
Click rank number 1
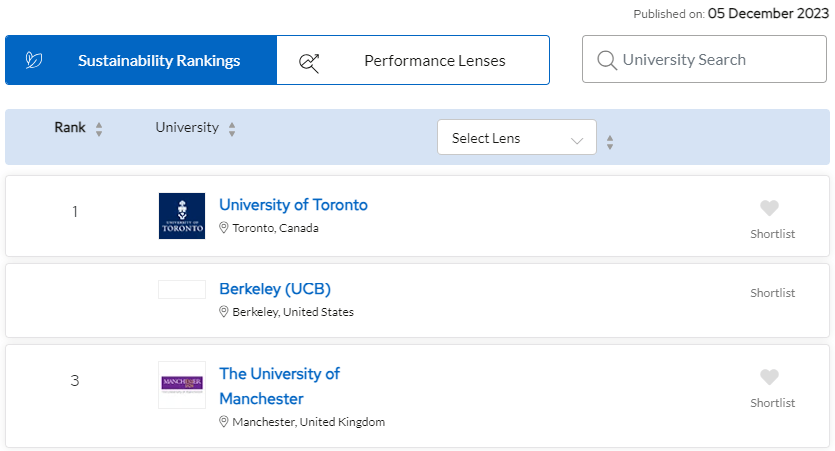75,211
